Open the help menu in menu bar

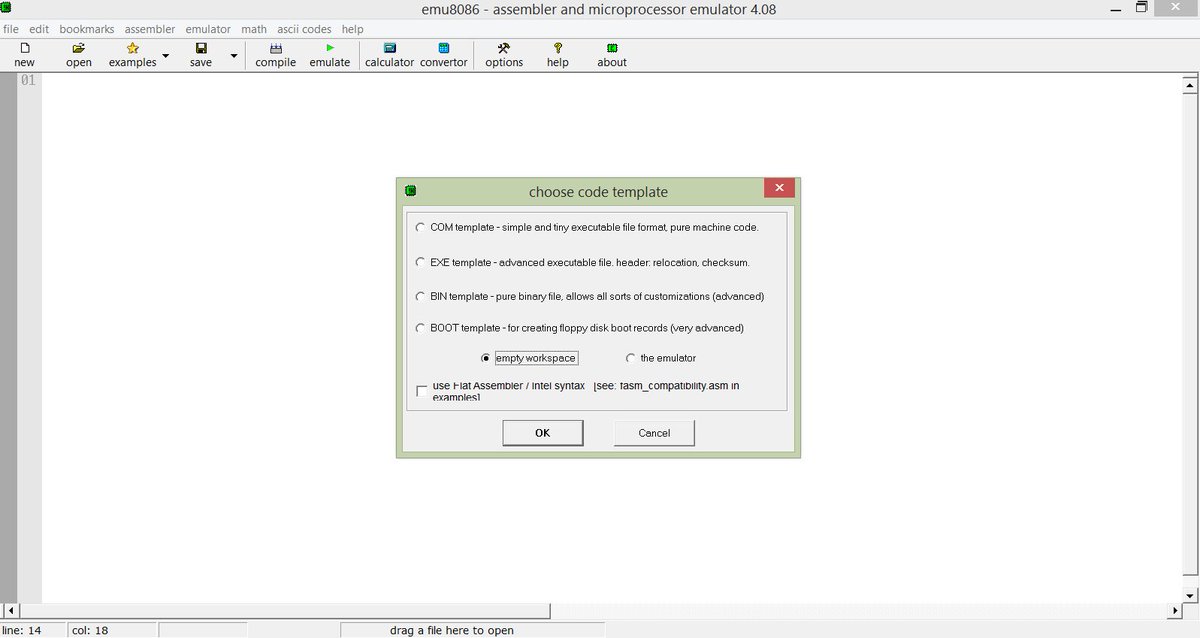pos(353,29)
